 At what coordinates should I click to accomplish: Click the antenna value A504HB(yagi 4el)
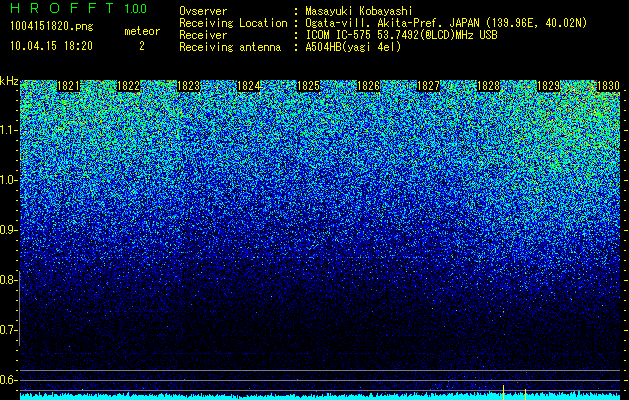point(353,47)
